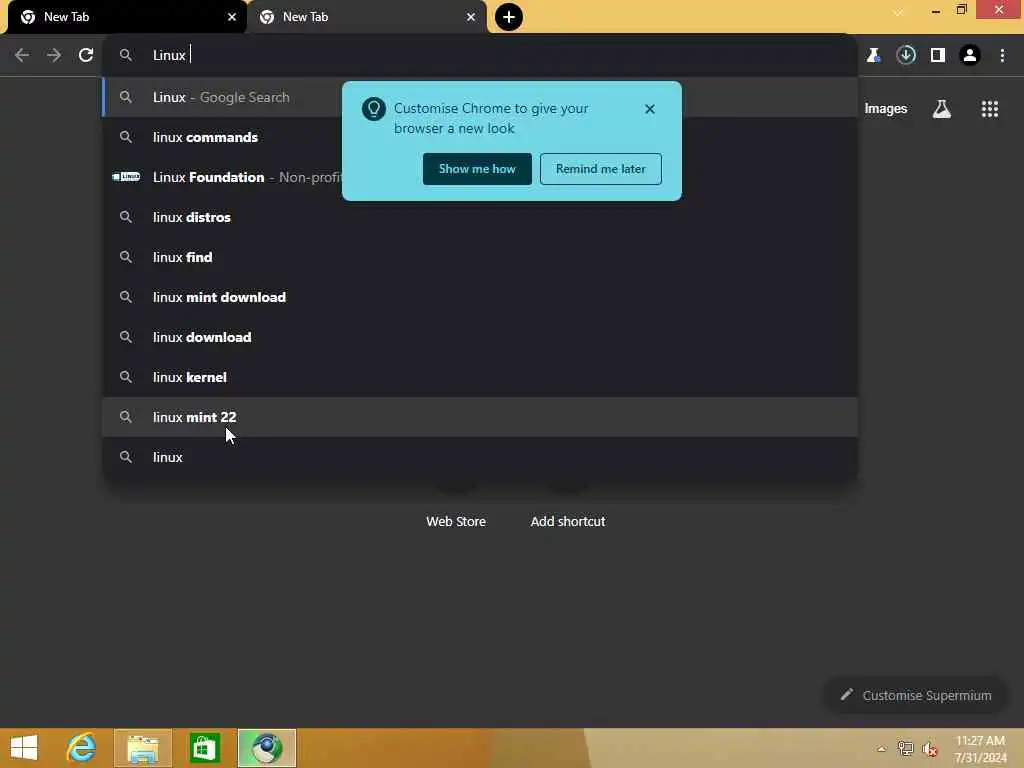Go back using the back arrow
This screenshot has height=768, width=1024.
tap(22, 56)
